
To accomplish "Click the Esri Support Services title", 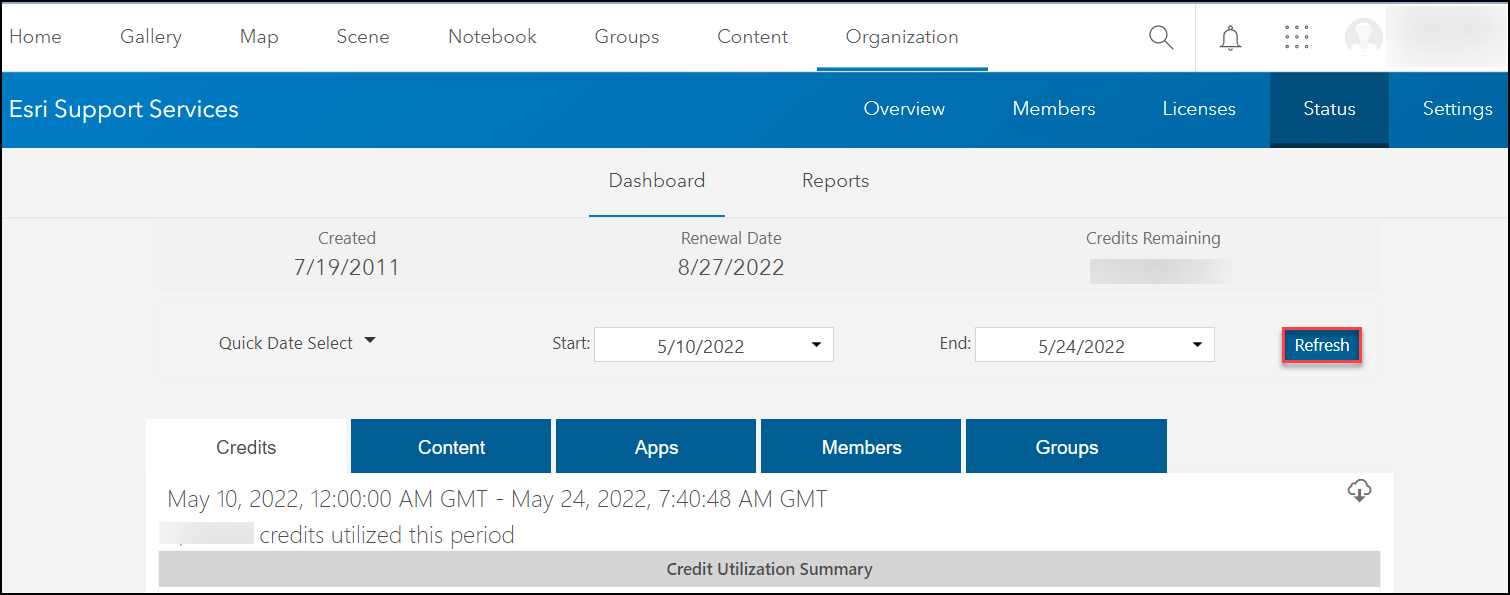I will pos(124,109).
